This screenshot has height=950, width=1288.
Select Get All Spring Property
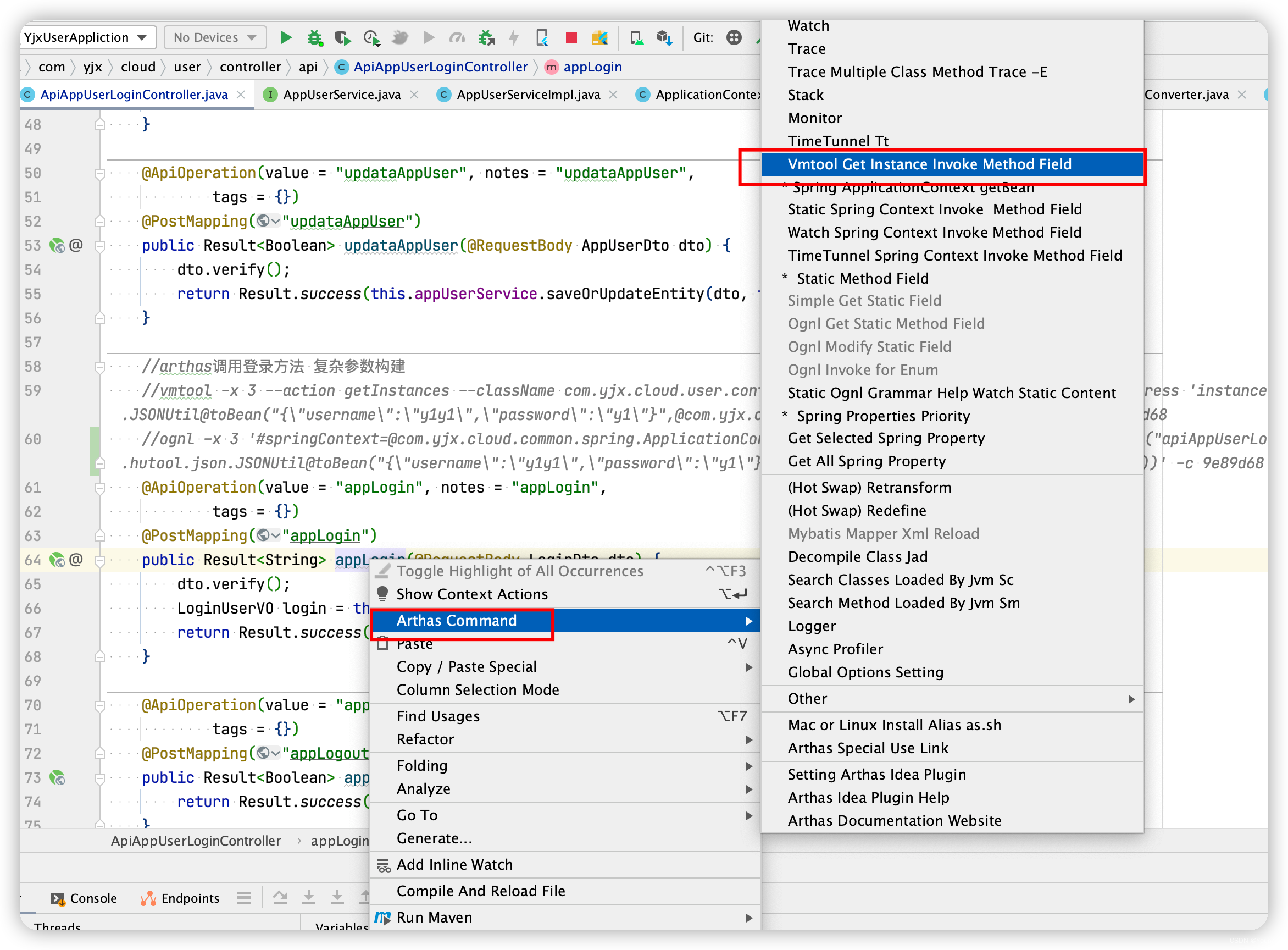952,461
